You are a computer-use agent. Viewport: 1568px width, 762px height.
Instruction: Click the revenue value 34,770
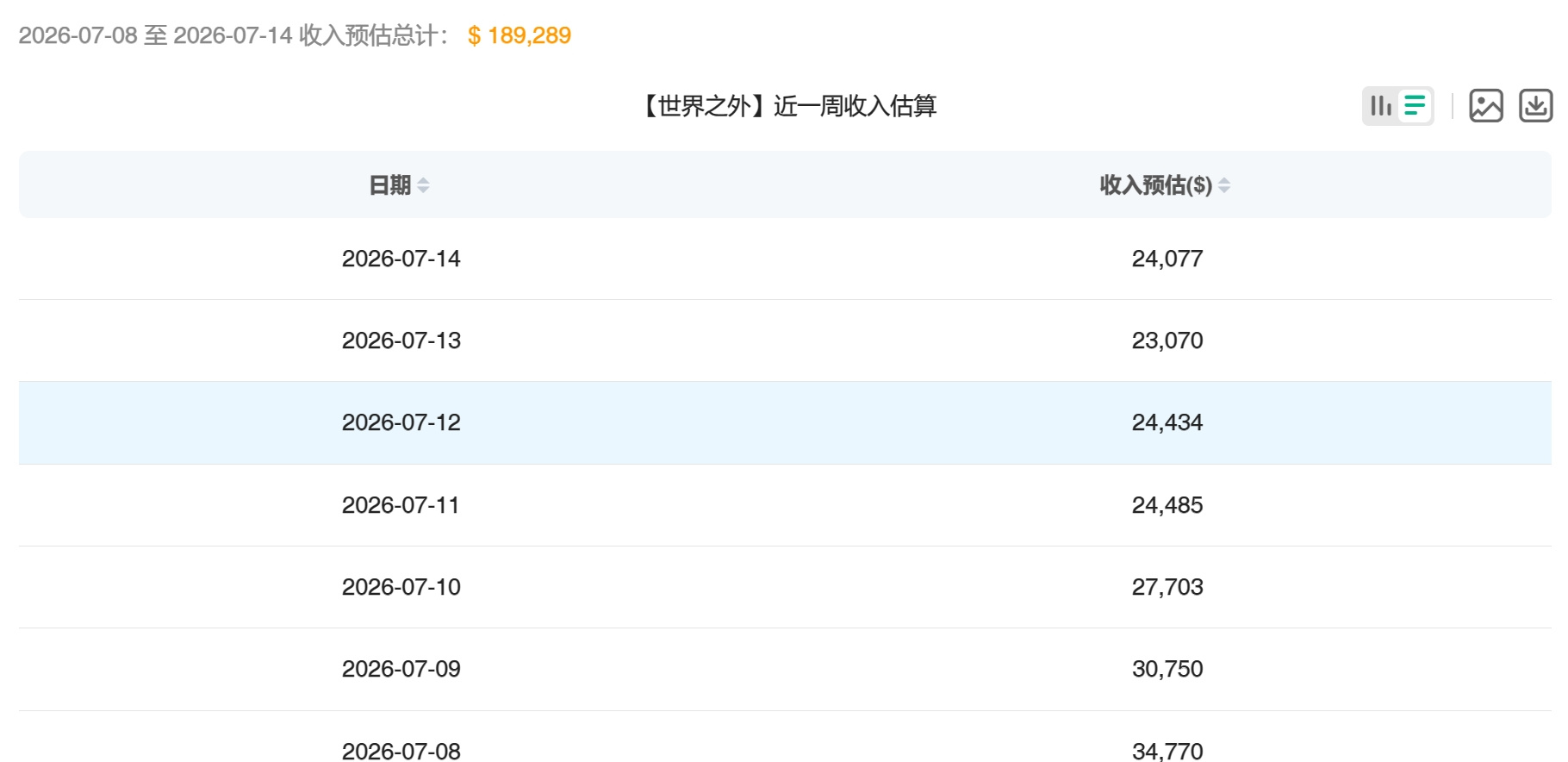1167,751
